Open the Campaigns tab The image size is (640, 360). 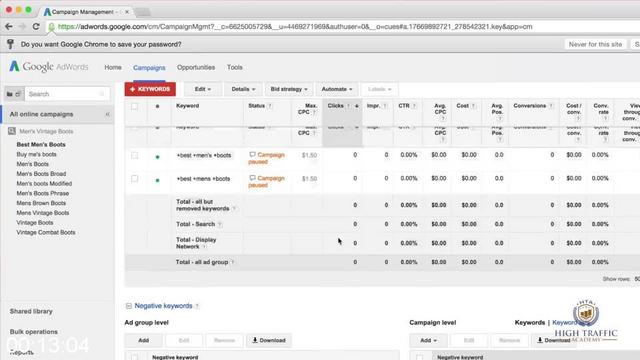(x=149, y=67)
